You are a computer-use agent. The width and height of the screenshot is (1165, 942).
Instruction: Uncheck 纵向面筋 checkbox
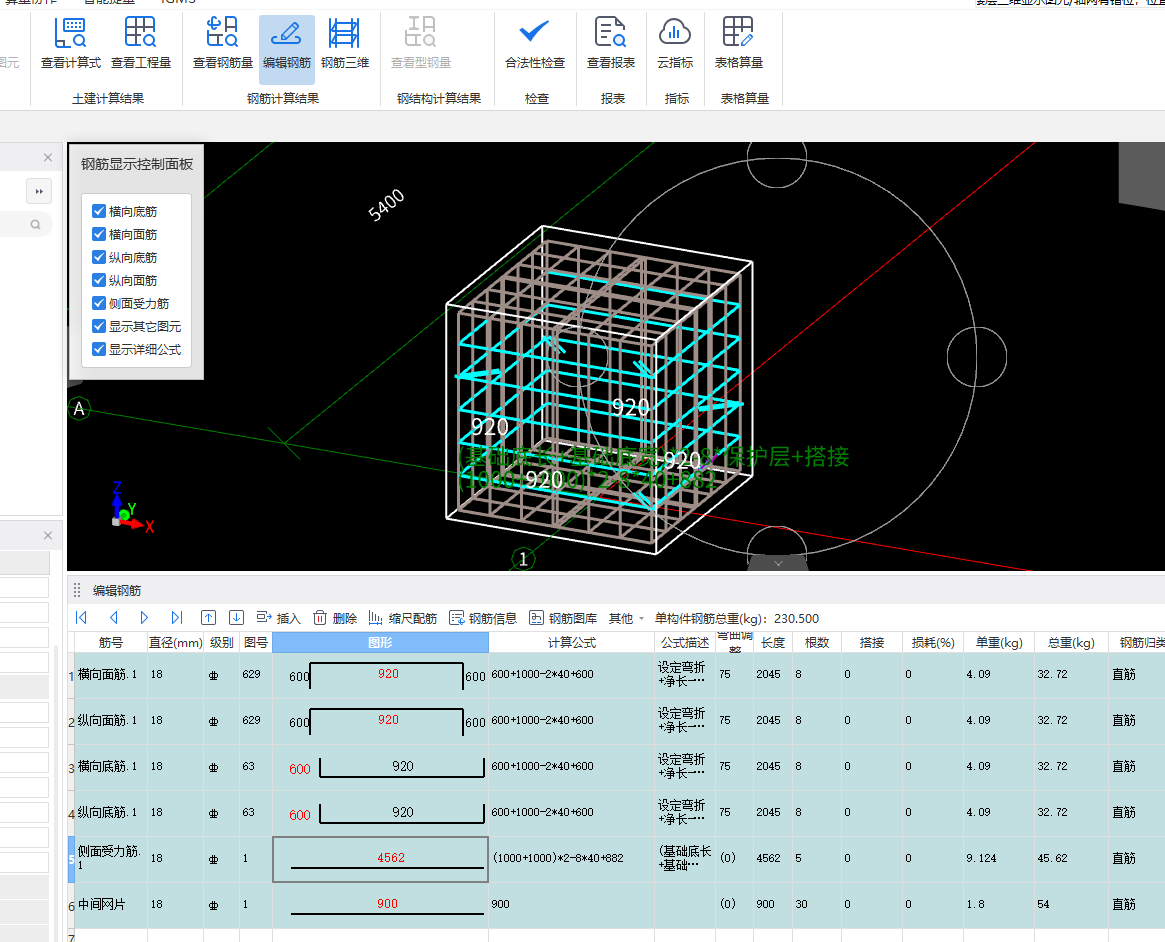pyautogui.click(x=99, y=280)
